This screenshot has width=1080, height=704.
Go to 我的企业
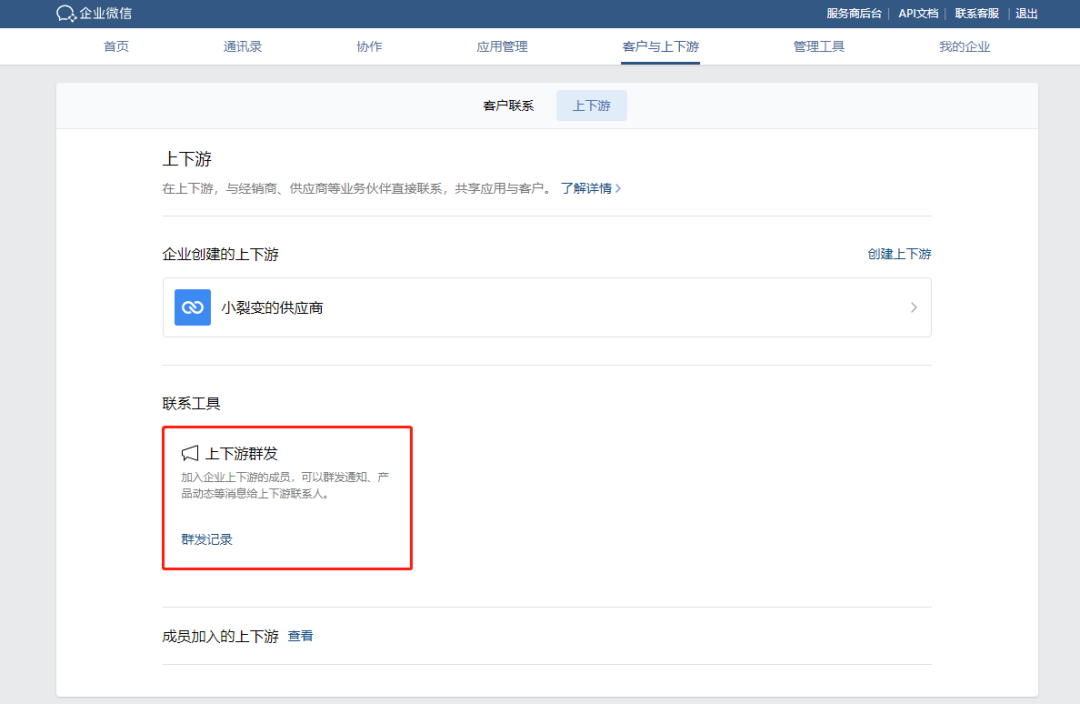(963, 46)
